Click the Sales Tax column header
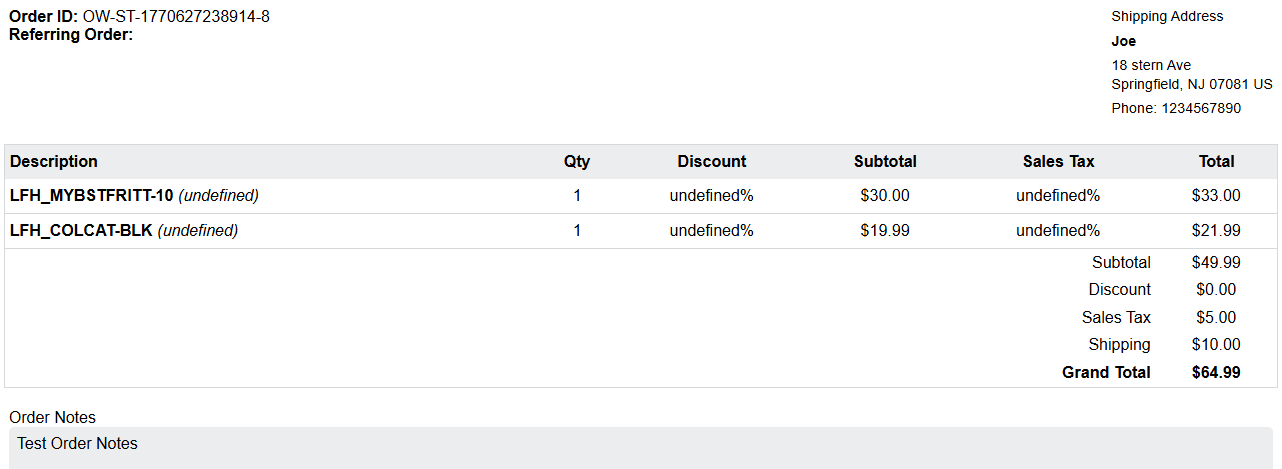The image size is (1282, 469). pos(1059,162)
